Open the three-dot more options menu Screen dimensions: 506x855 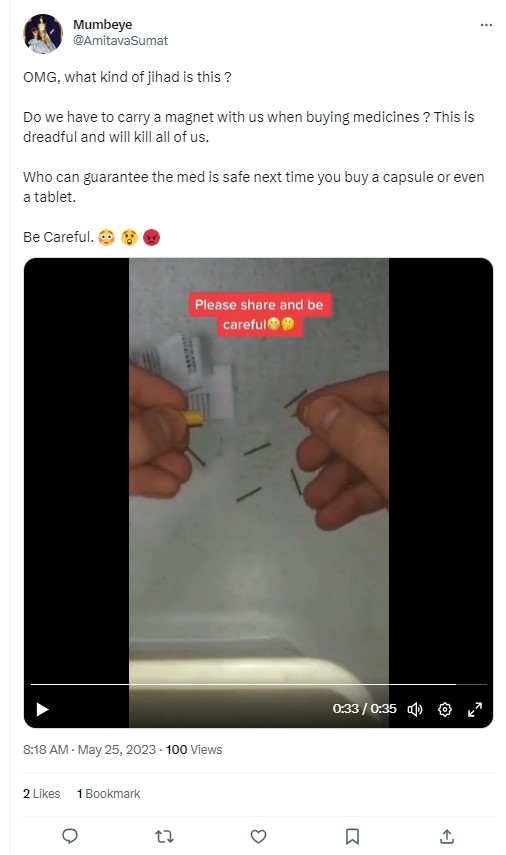[486, 25]
